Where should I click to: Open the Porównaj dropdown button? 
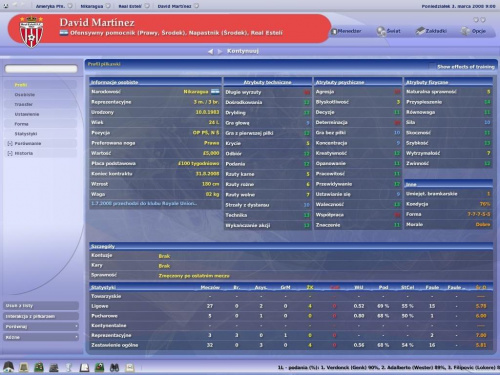(x=41, y=326)
